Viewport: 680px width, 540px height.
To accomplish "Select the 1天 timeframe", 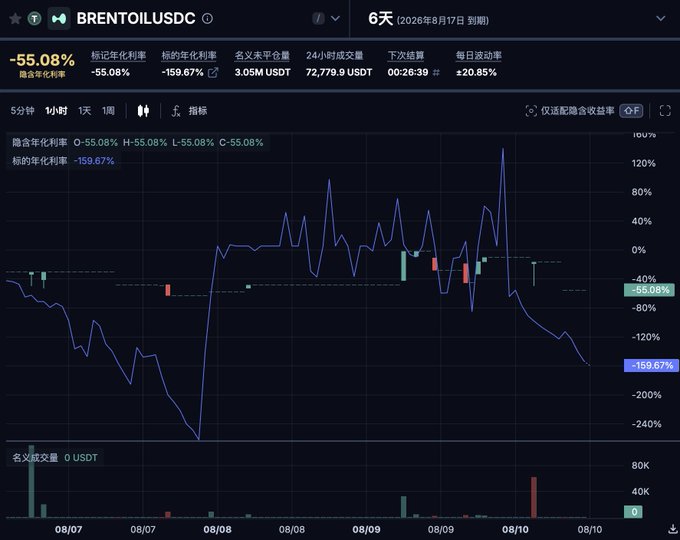I will pyautogui.click(x=85, y=111).
